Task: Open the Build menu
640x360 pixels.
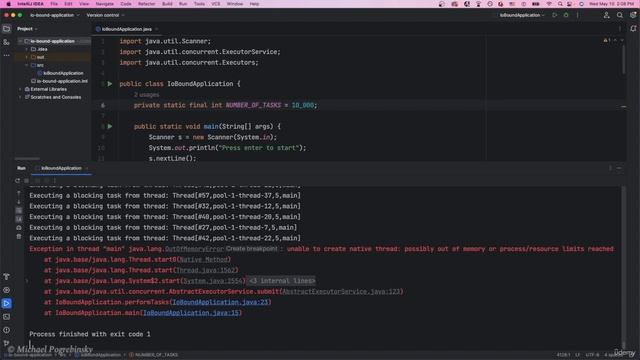Action: click(167, 4)
